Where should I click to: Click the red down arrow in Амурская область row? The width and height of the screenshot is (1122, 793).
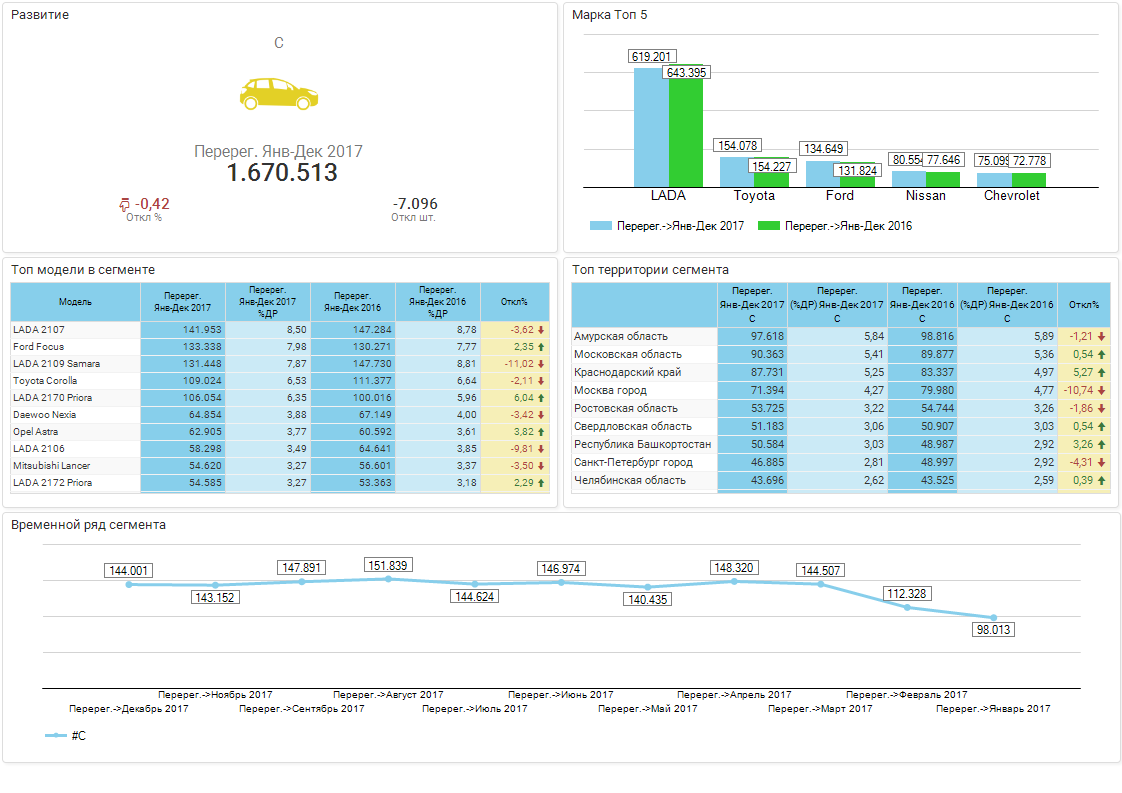tap(1101, 336)
